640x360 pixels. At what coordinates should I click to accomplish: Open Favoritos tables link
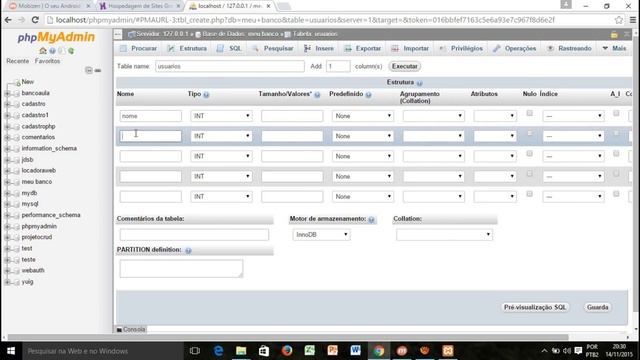(47, 61)
